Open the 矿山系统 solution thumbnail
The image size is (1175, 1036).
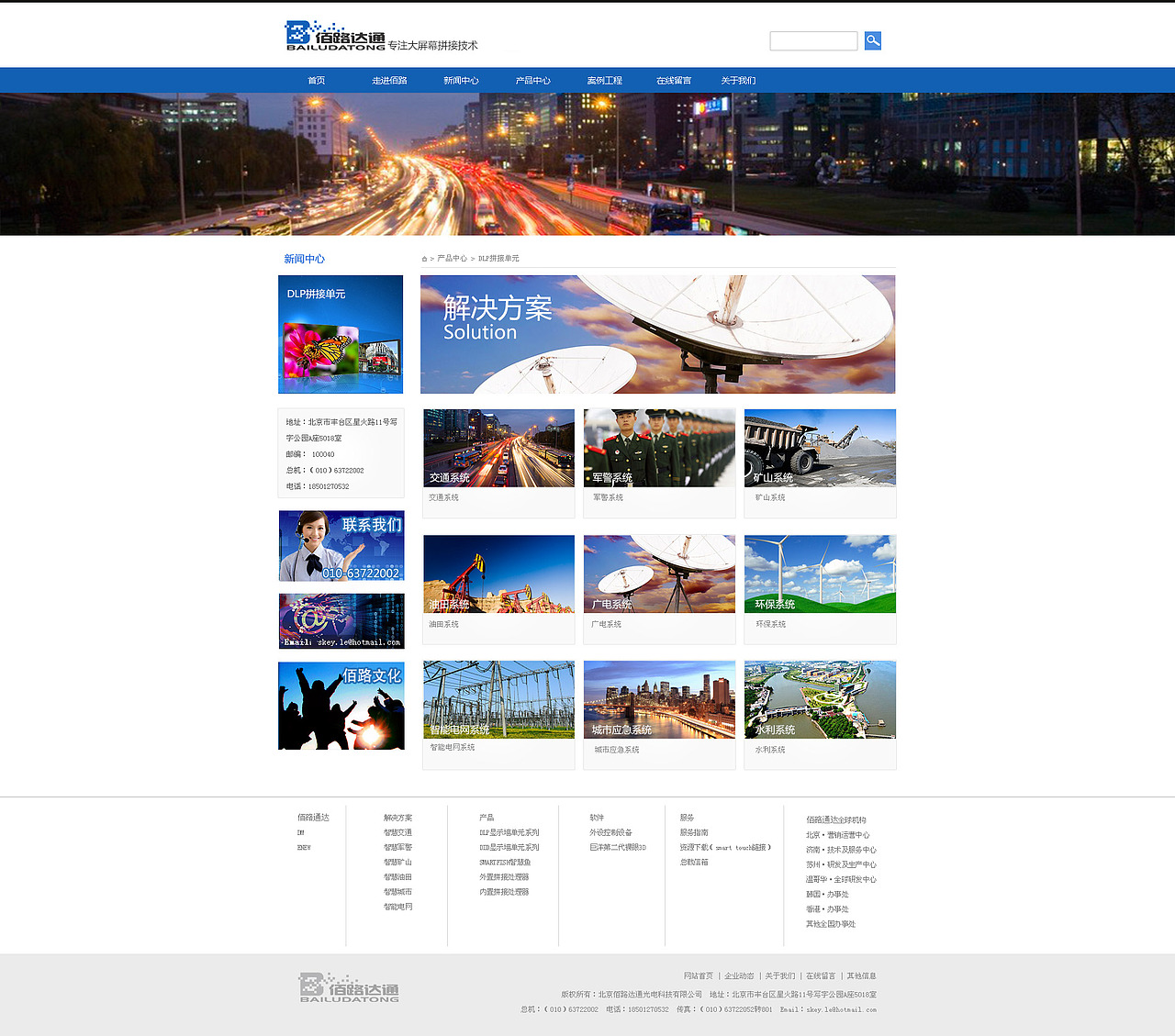point(820,448)
